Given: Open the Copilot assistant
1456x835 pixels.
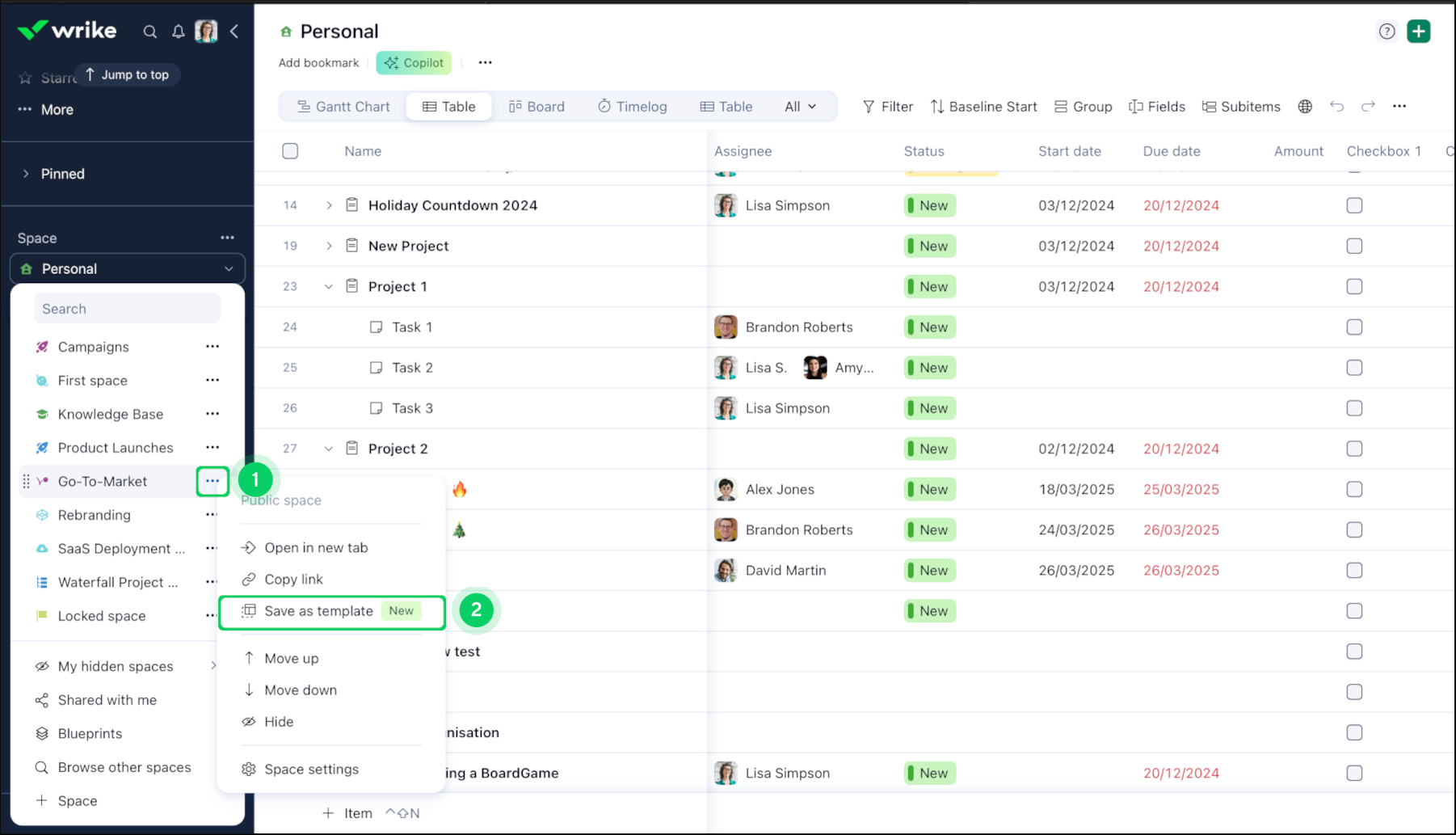Looking at the screenshot, I should click(x=414, y=63).
